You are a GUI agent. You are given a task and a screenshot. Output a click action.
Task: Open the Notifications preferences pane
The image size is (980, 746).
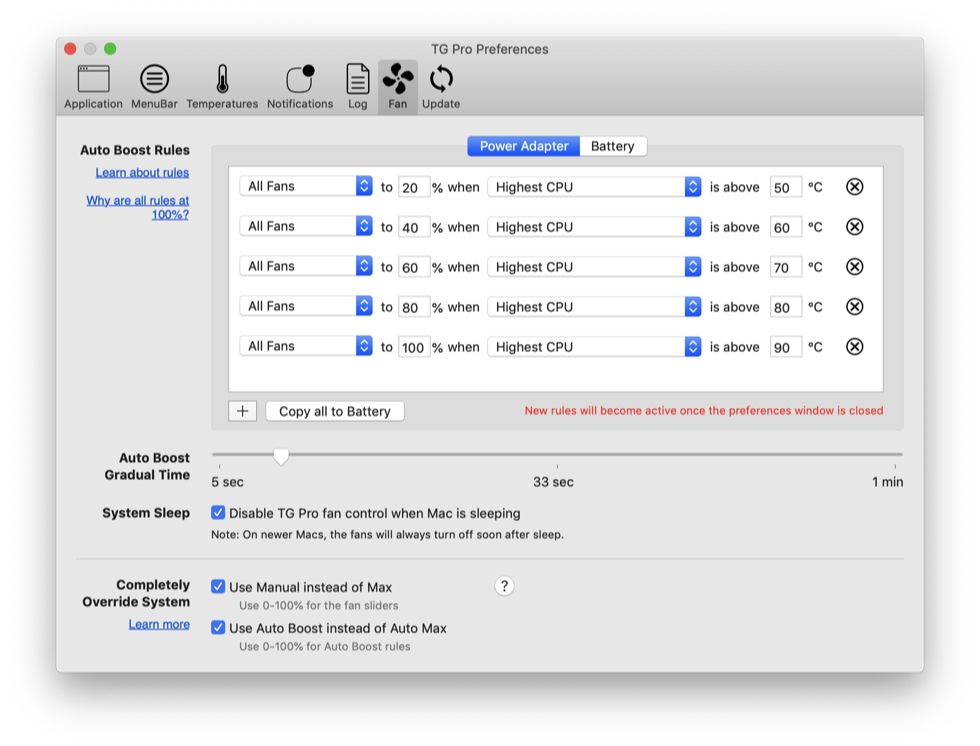coord(300,87)
